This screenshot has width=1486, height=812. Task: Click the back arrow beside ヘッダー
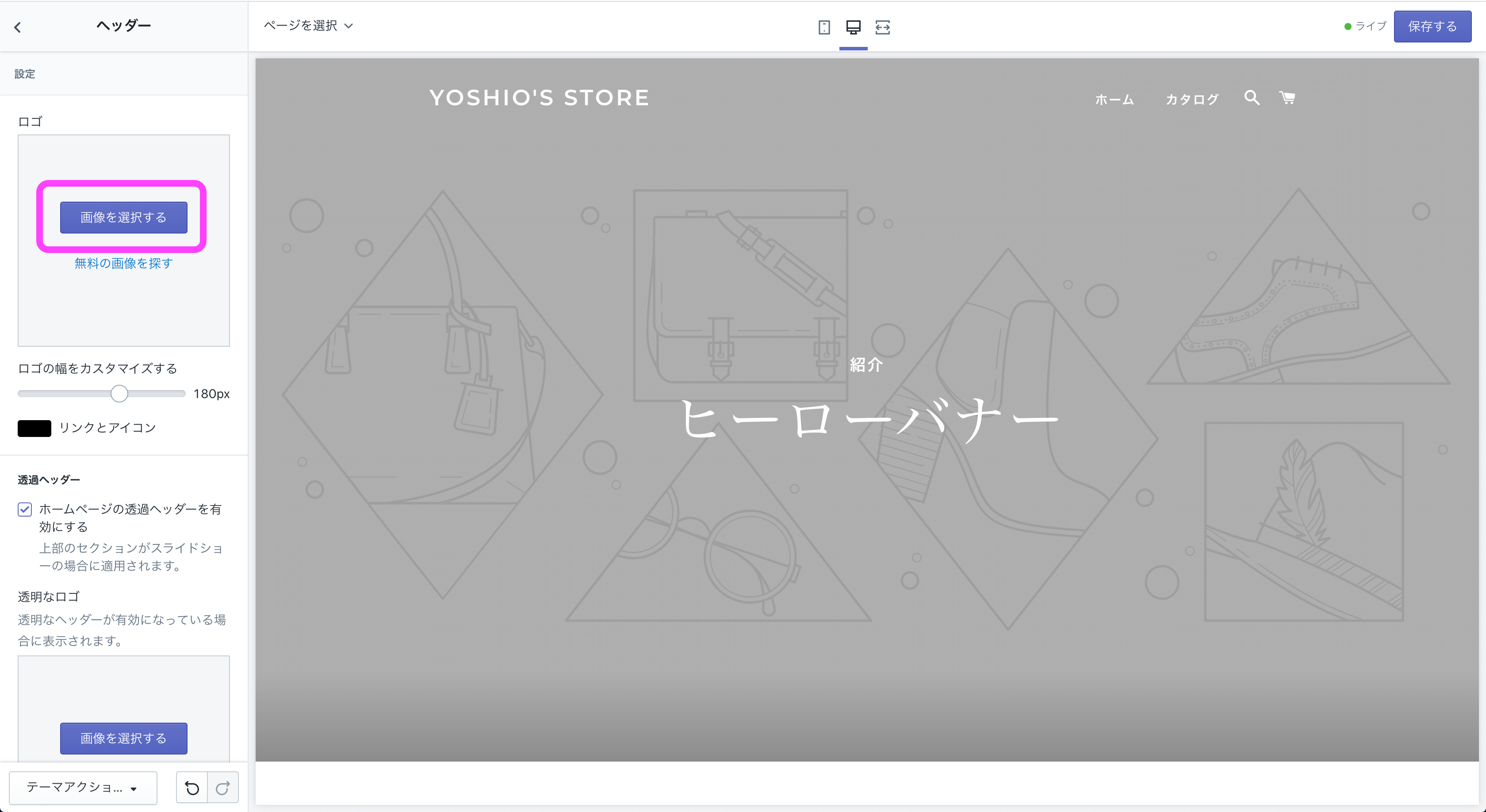(x=18, y=27)
